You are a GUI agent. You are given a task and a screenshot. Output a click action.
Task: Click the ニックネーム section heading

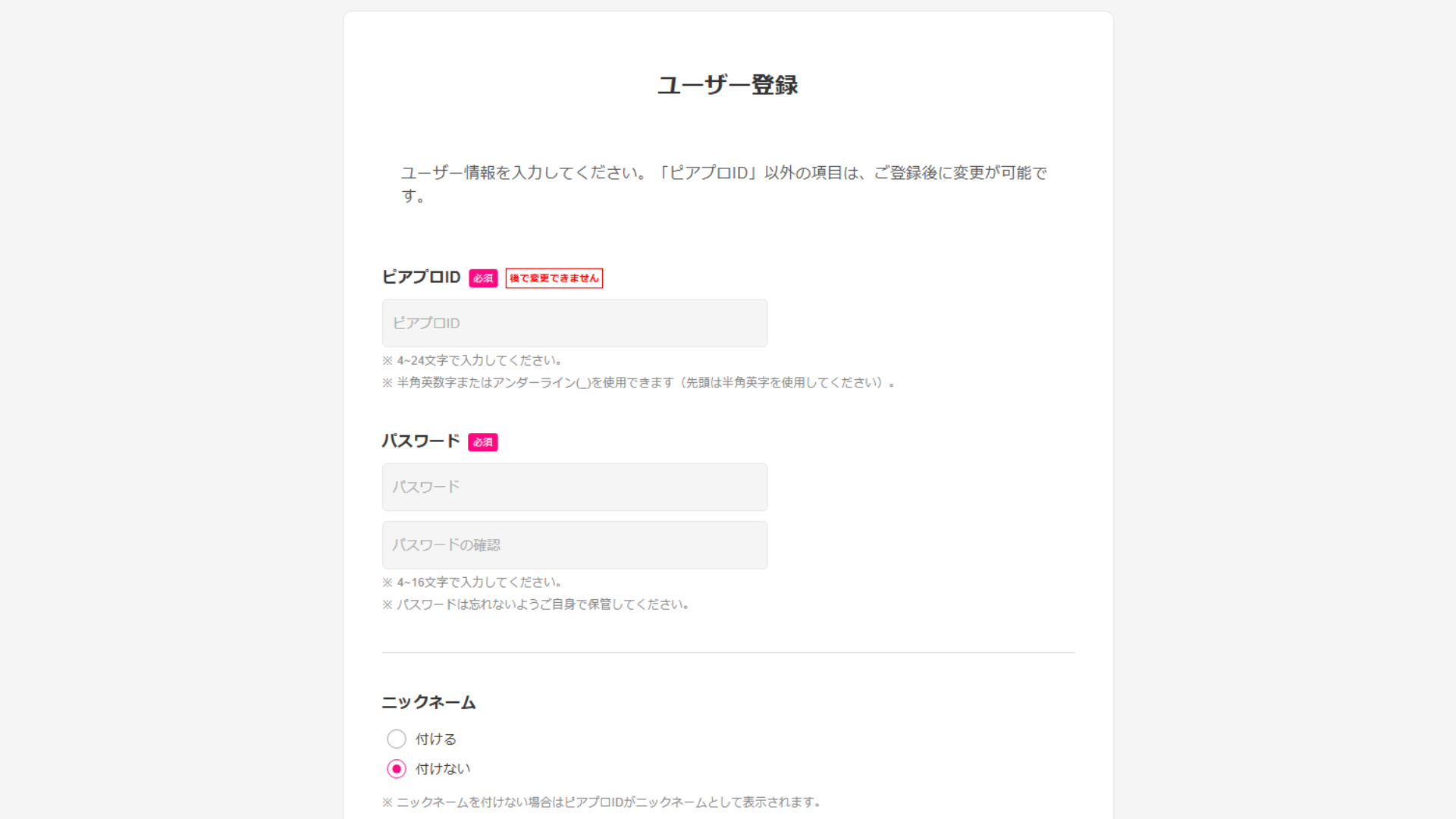coord(428,702)
